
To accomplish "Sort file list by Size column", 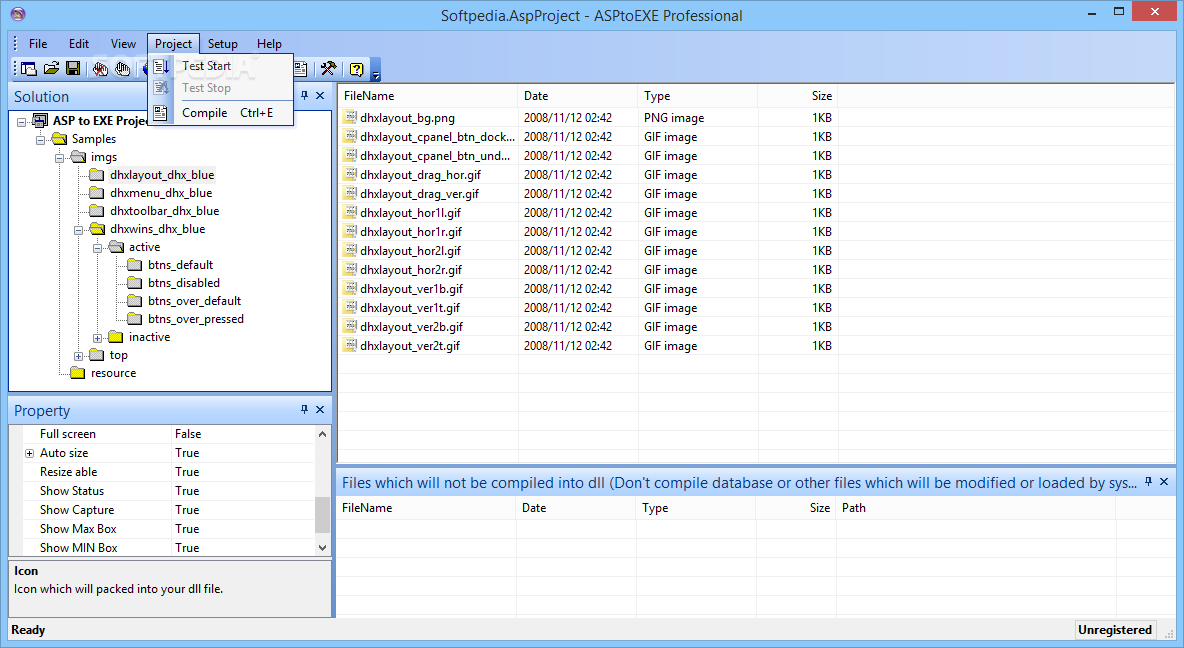I will tap(797, 96).
